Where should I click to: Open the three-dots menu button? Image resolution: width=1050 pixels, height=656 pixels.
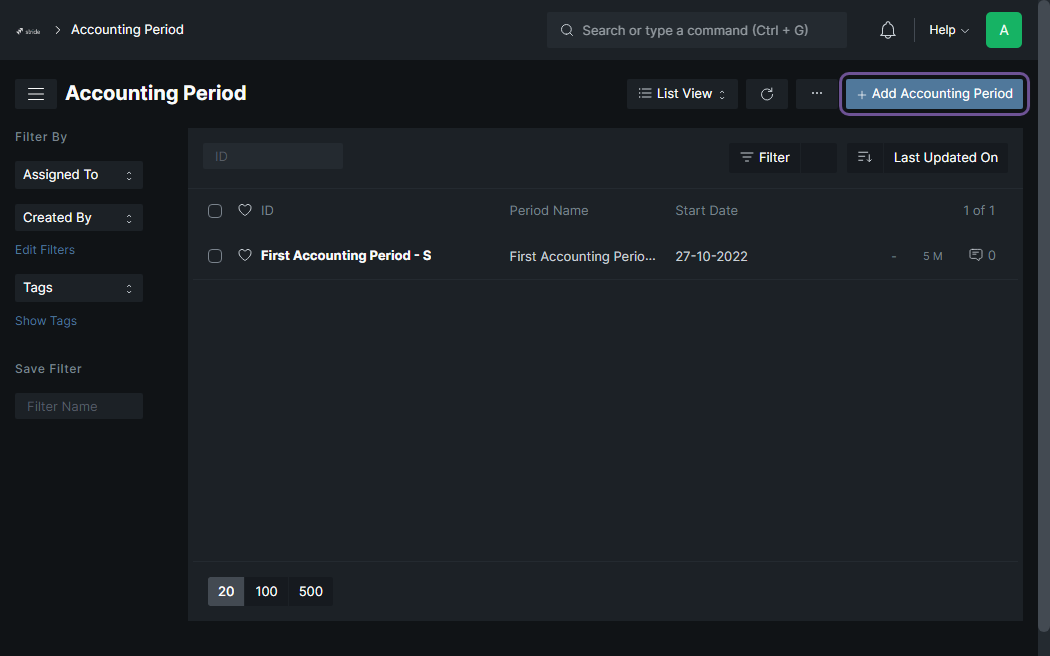(816, 94)
